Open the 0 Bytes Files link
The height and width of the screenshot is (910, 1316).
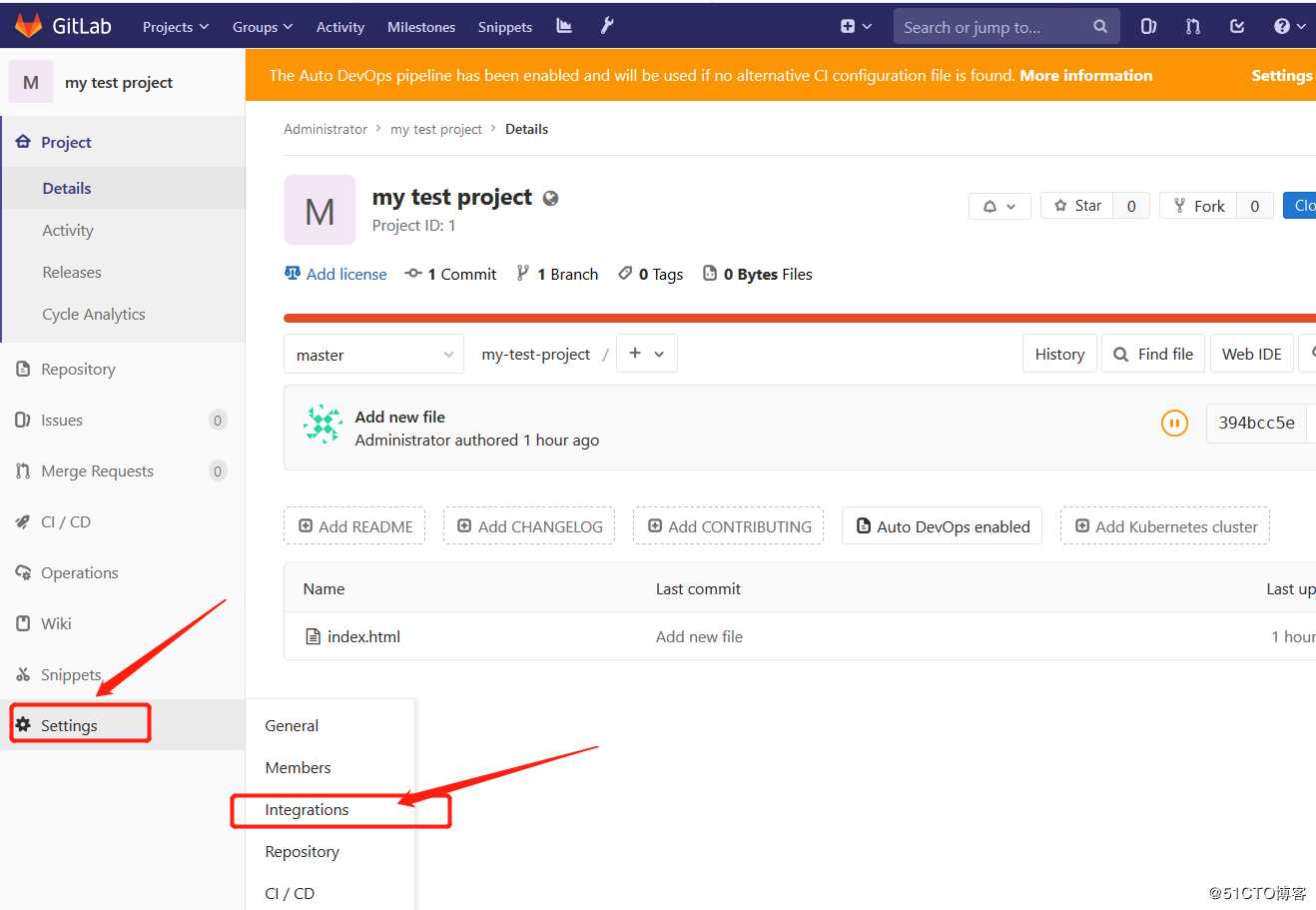[758, 274]
